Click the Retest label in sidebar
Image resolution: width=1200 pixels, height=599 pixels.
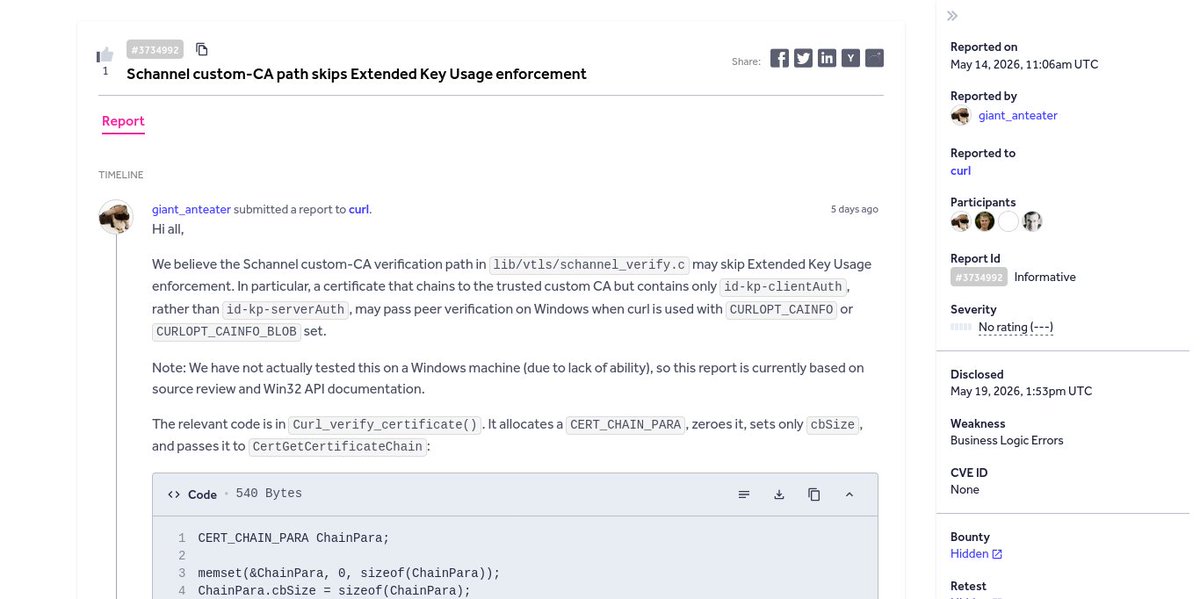tap(968, 586)
